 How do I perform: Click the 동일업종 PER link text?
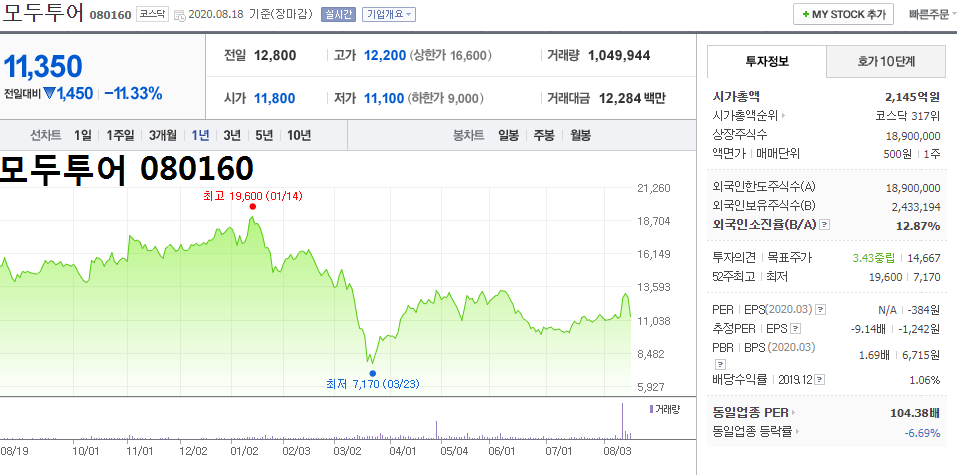[x=751, y=413]
